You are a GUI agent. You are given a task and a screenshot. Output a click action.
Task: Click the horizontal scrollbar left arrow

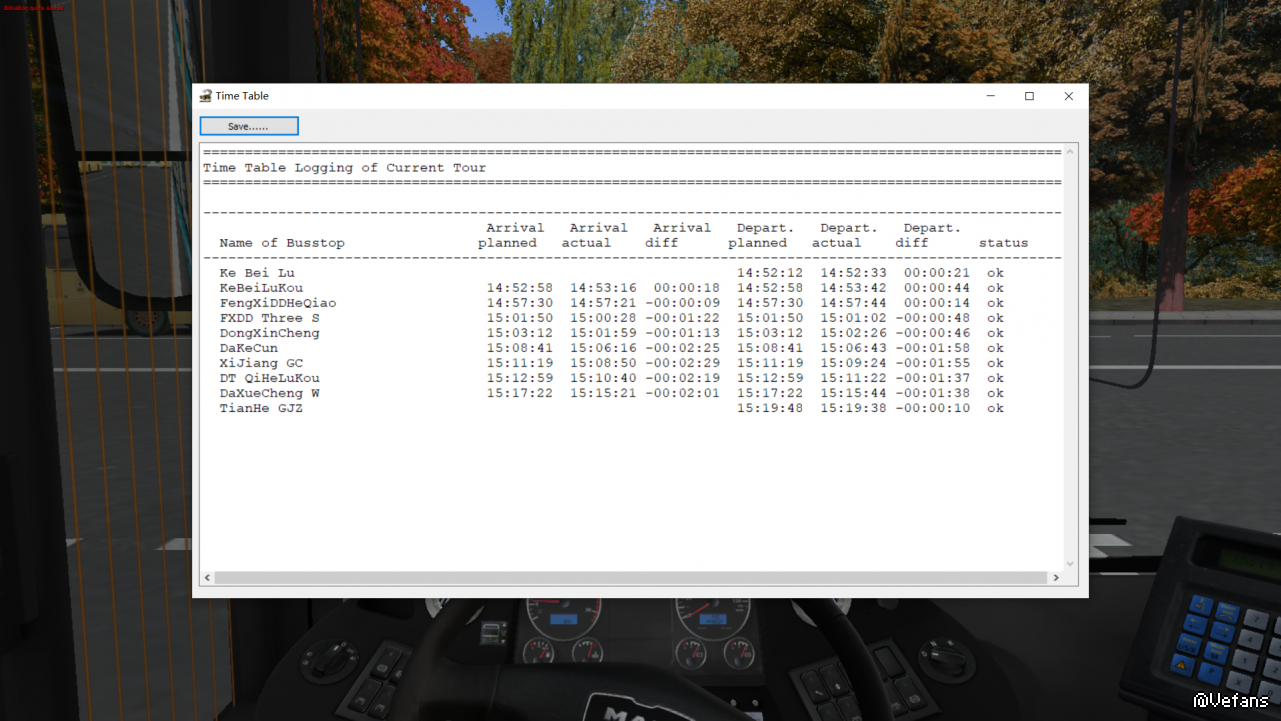(208, 578)
